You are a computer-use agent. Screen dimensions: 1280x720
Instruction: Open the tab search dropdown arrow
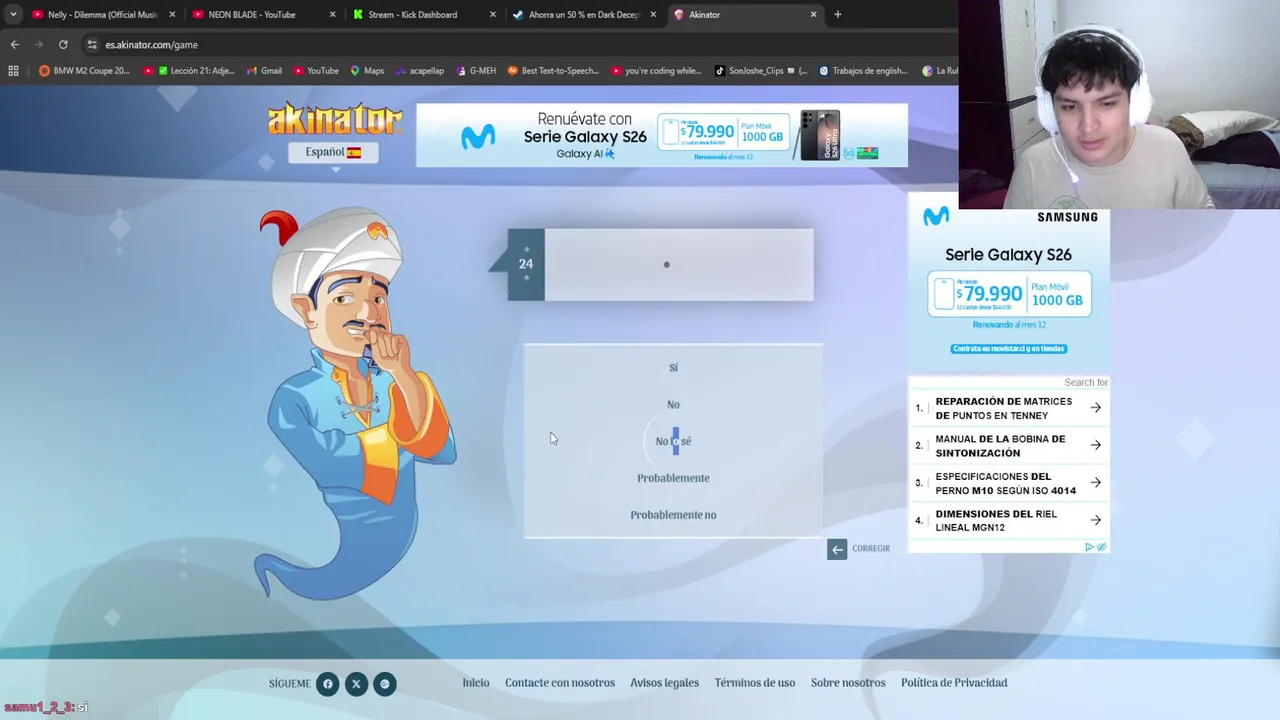coord(12,14)
